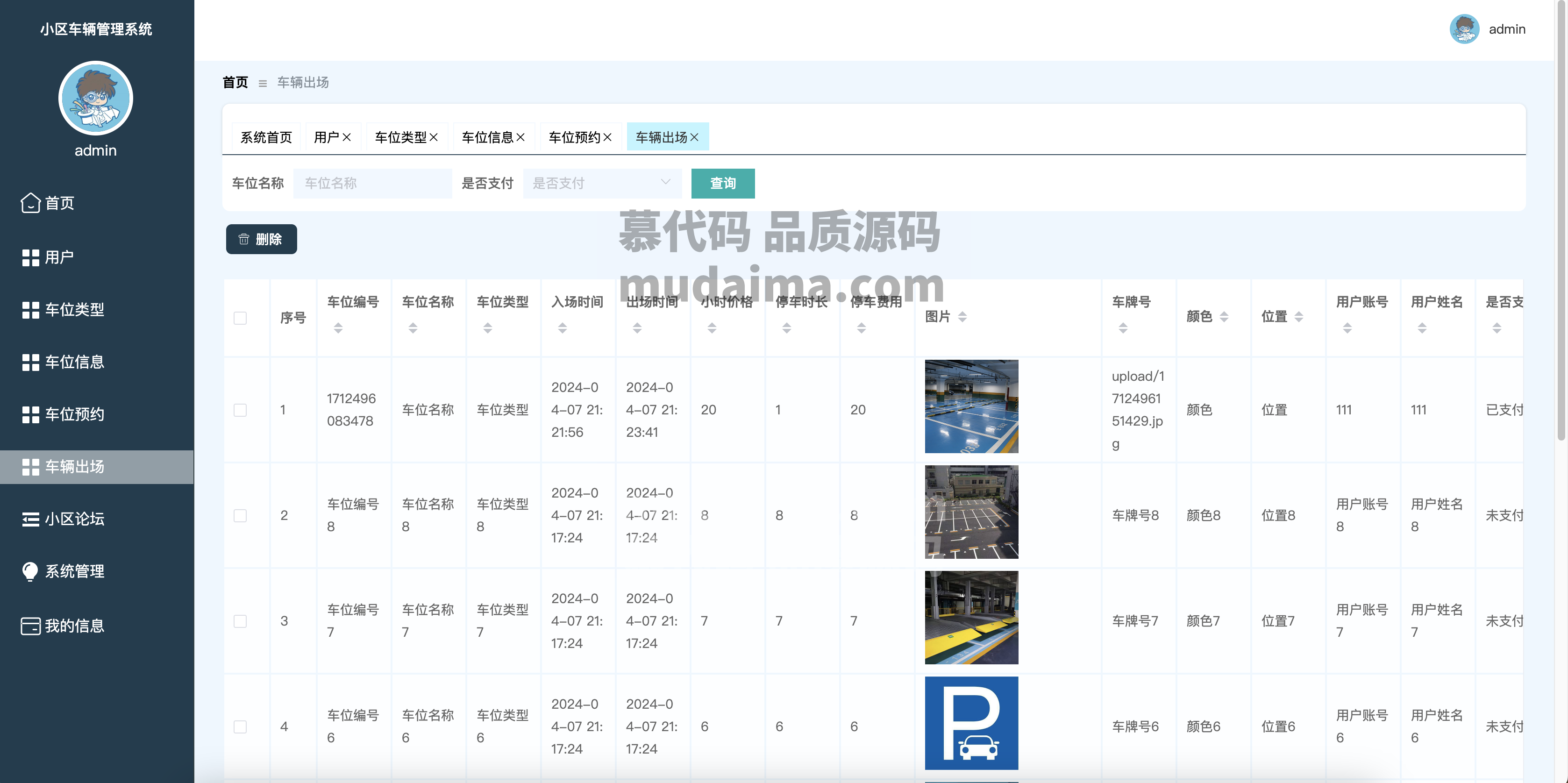Check the checkbox for row 1
This screenshot has height=783, width=1568.
click(241, 410)
